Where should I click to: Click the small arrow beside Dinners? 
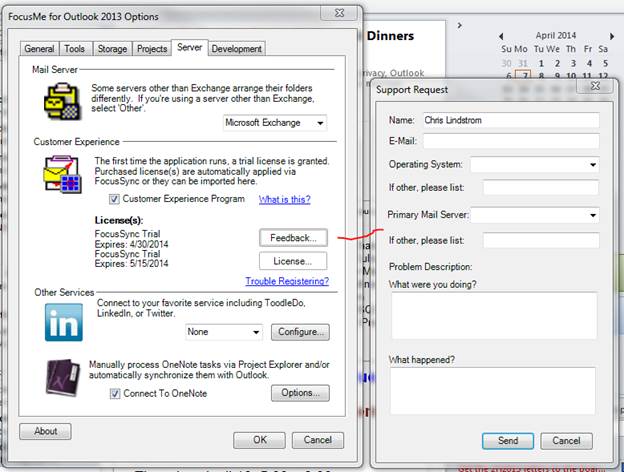(x=460, y=25)
